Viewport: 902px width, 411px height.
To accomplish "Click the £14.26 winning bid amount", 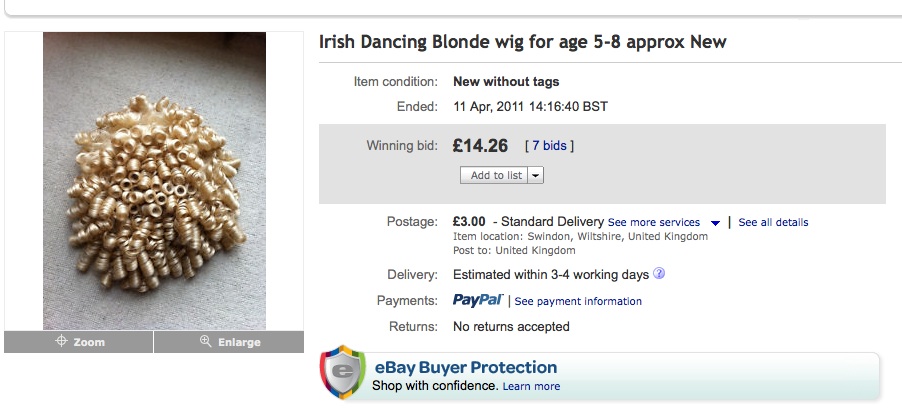I will pos(480,146).
